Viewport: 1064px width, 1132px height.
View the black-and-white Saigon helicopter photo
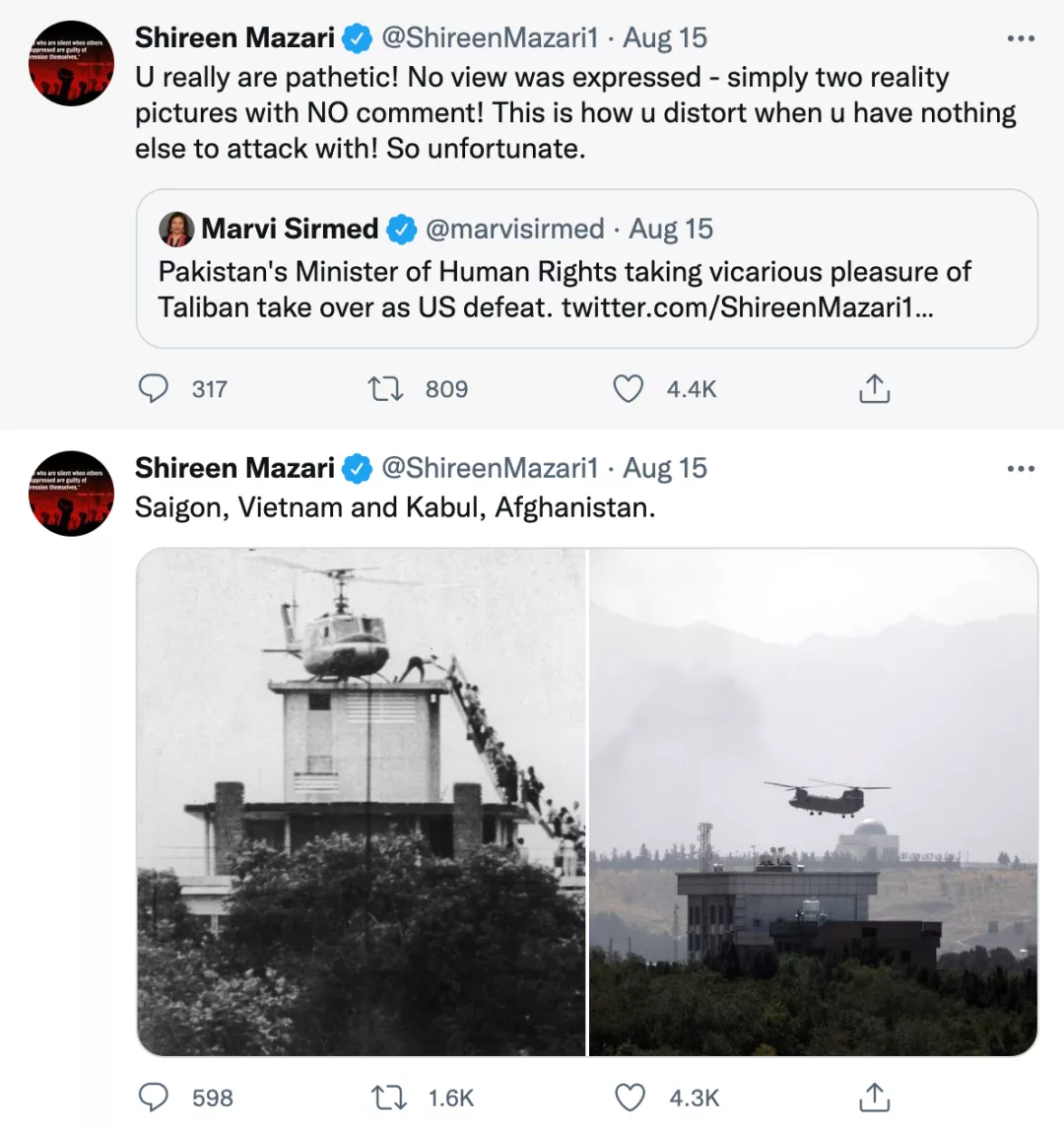pyautogui.click(x=361, y=802)
